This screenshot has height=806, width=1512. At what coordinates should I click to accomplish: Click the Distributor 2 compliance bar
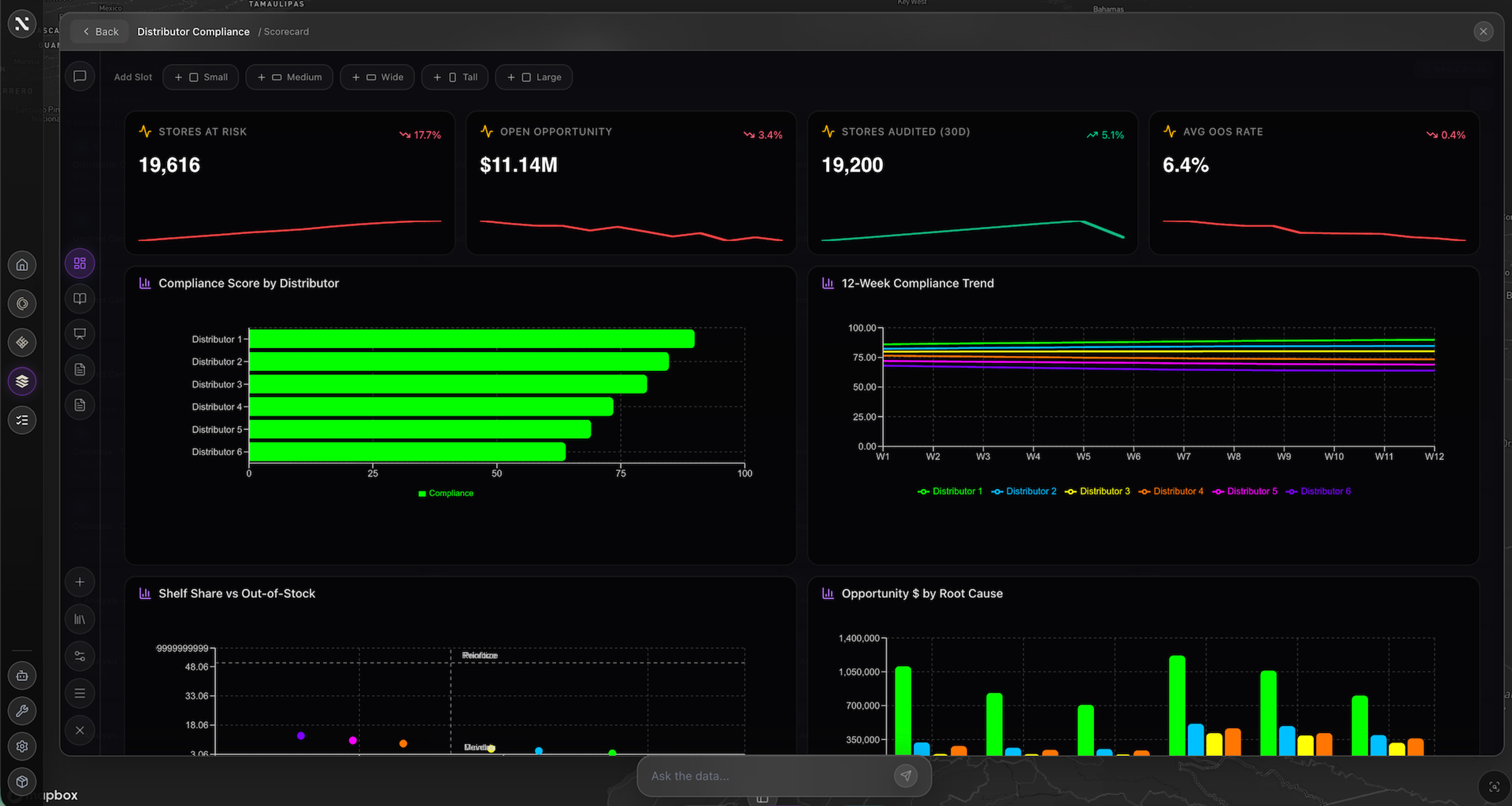[x=459, y=361]
